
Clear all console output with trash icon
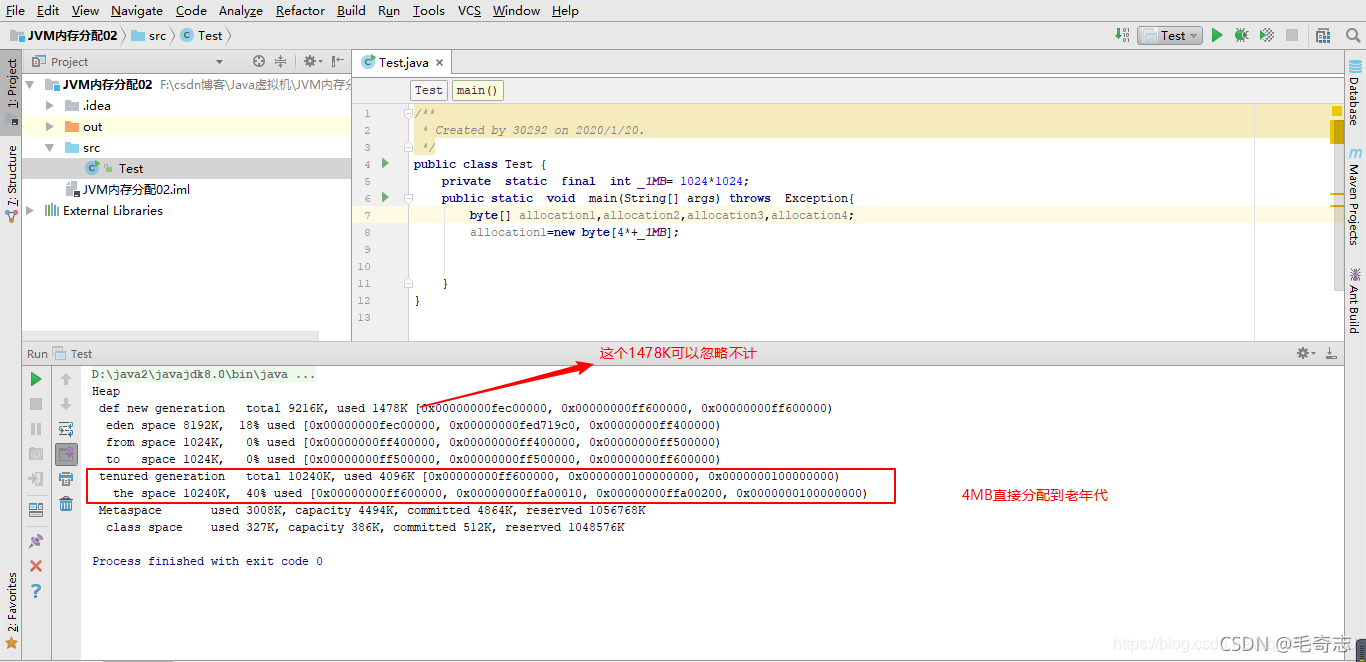tap(66, 504)
